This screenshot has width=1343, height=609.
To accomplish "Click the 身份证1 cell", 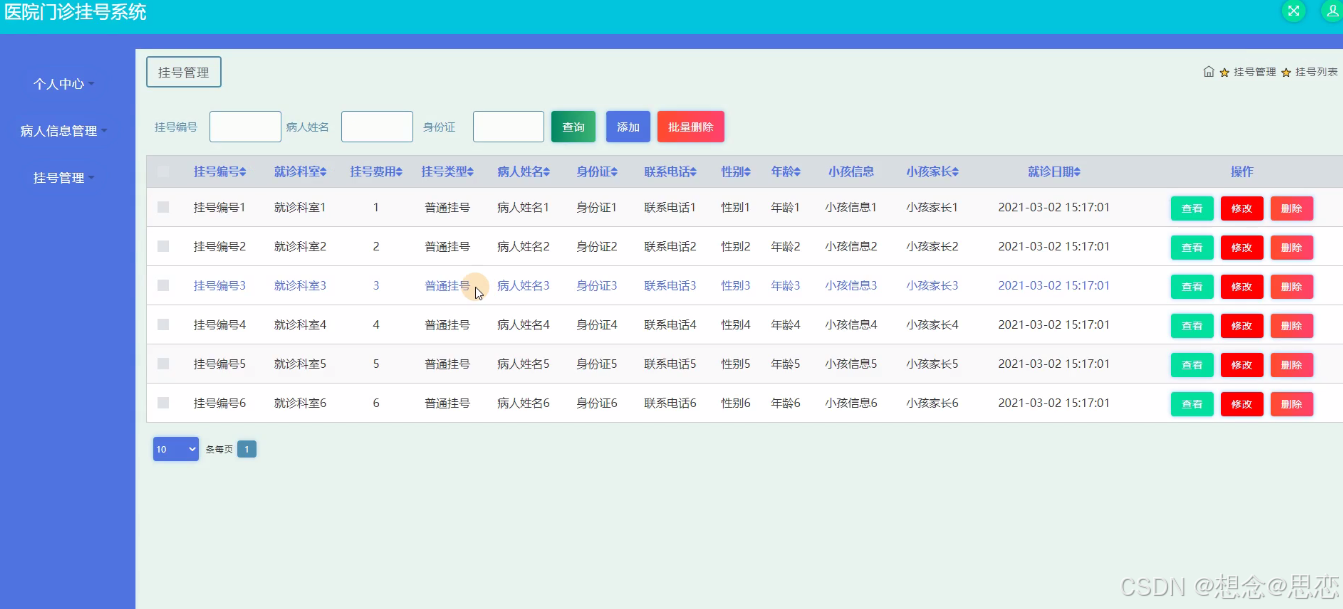I will click(x=596, y=207).
